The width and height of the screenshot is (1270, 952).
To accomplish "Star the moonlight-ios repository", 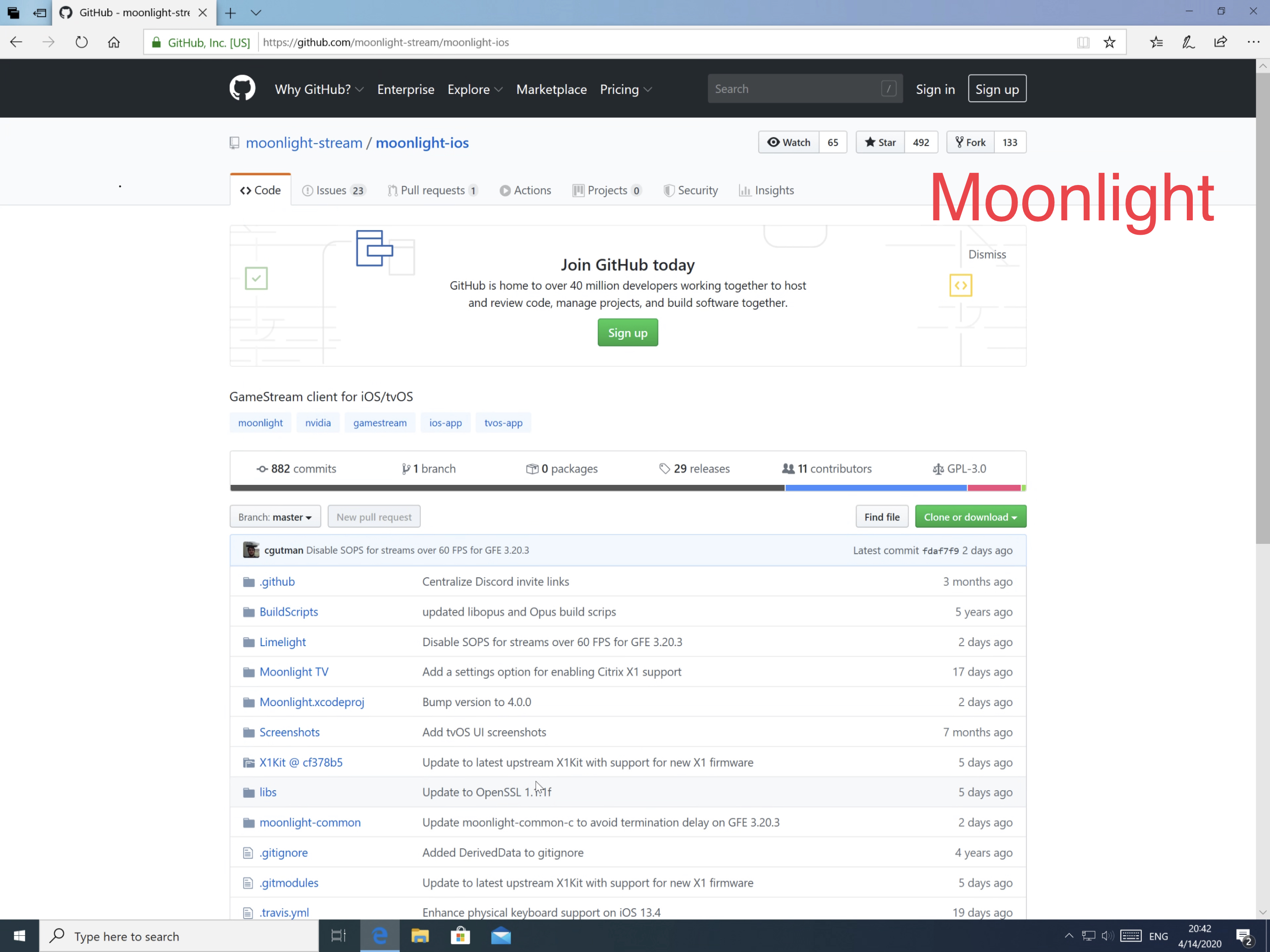I will (x=880, y=142).
